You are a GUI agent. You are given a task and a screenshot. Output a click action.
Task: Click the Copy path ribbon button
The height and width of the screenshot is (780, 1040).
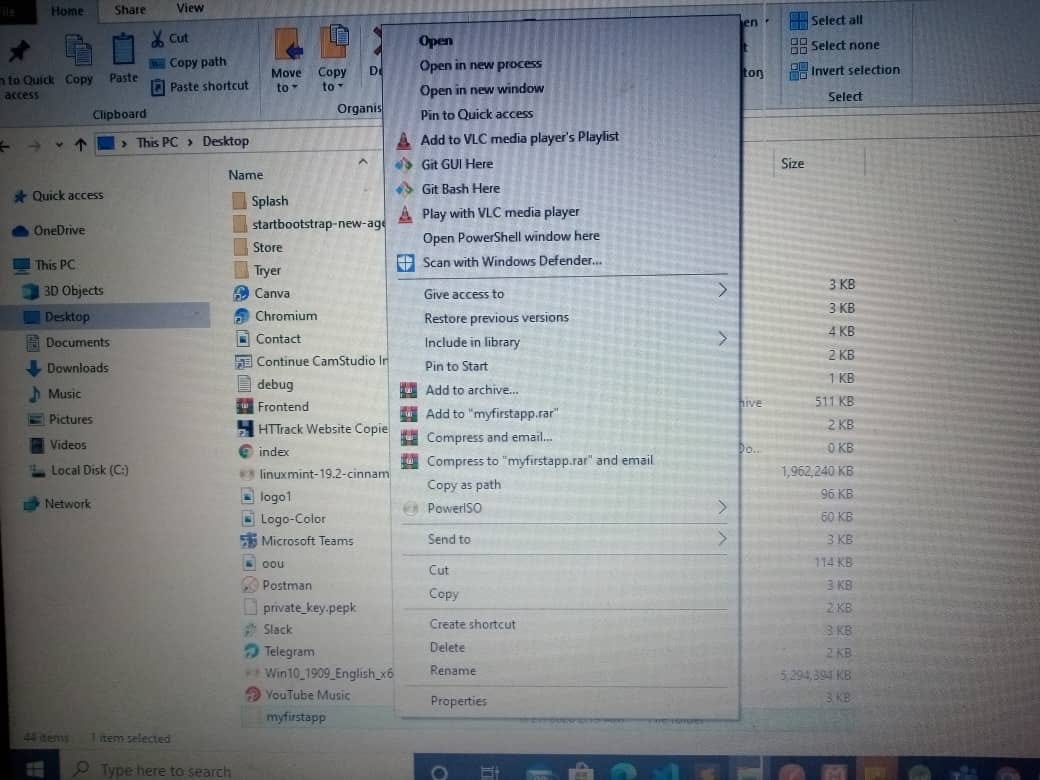click(x=188, y=62)
